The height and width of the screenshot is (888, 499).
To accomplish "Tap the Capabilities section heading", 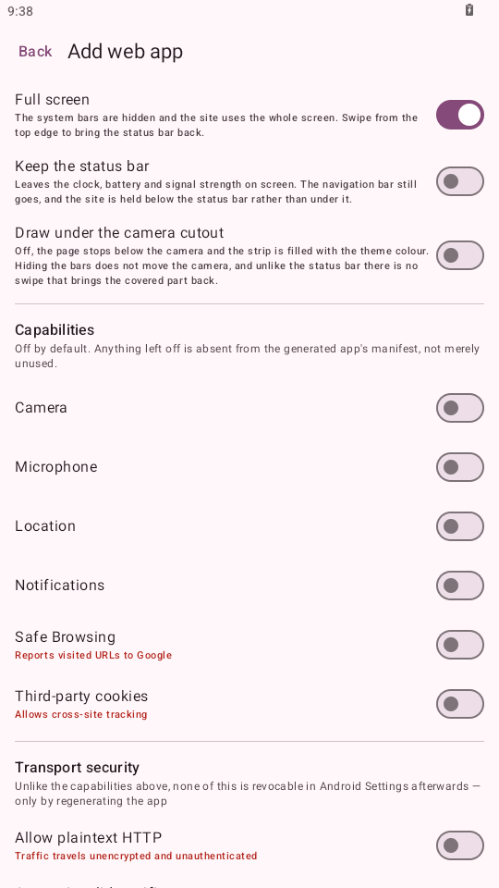I will (x=54, y=330).
